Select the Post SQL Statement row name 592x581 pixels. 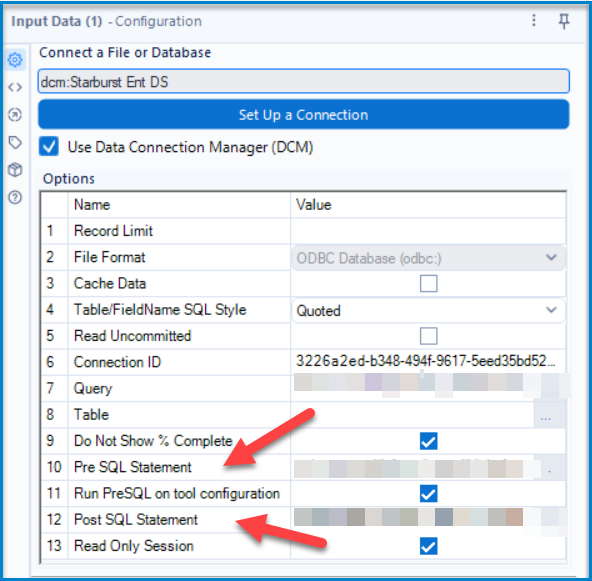[x=136, y=519]
